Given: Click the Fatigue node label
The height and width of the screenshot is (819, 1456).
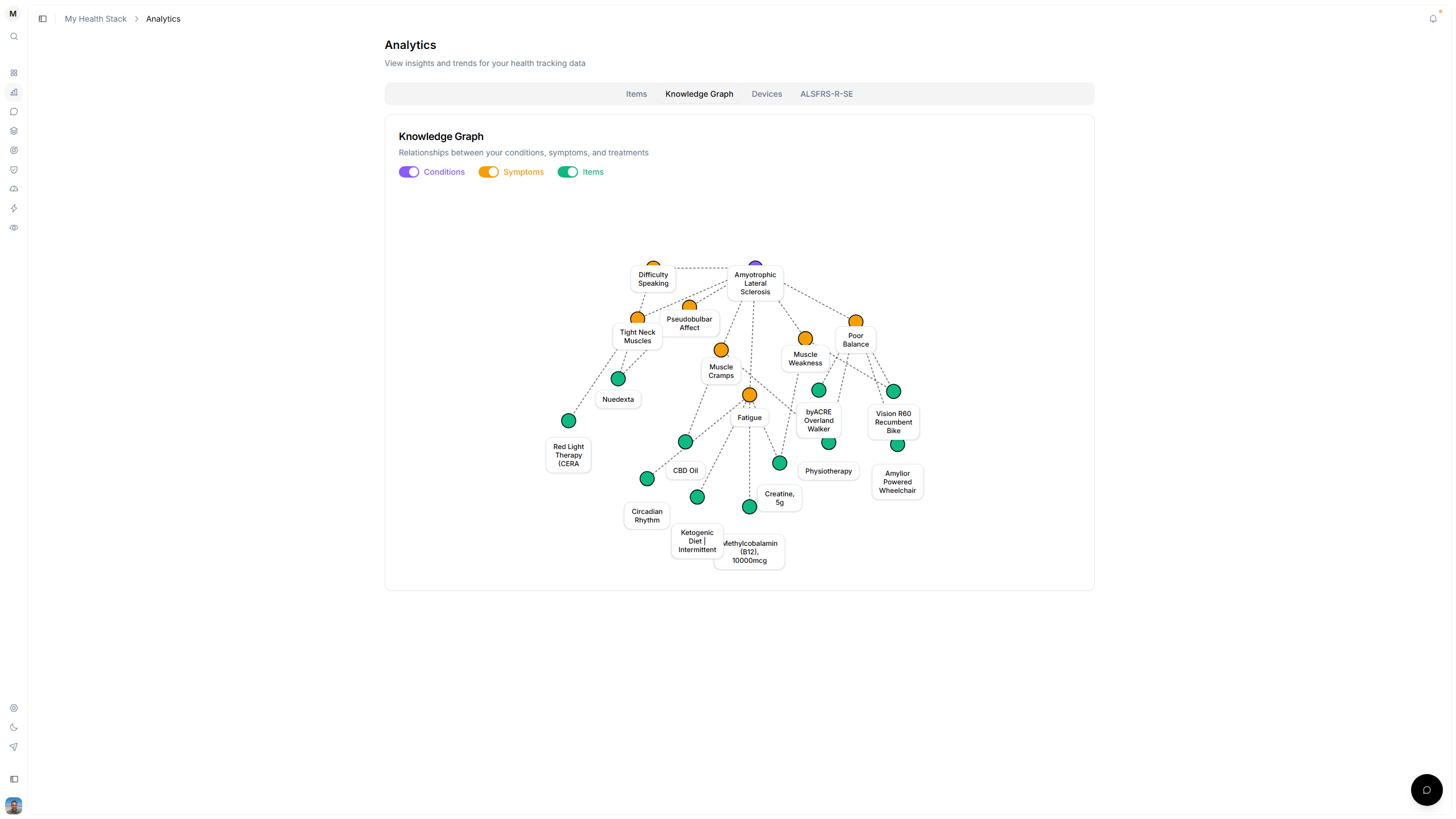Looking at the screenshot, I should (749, 418).
